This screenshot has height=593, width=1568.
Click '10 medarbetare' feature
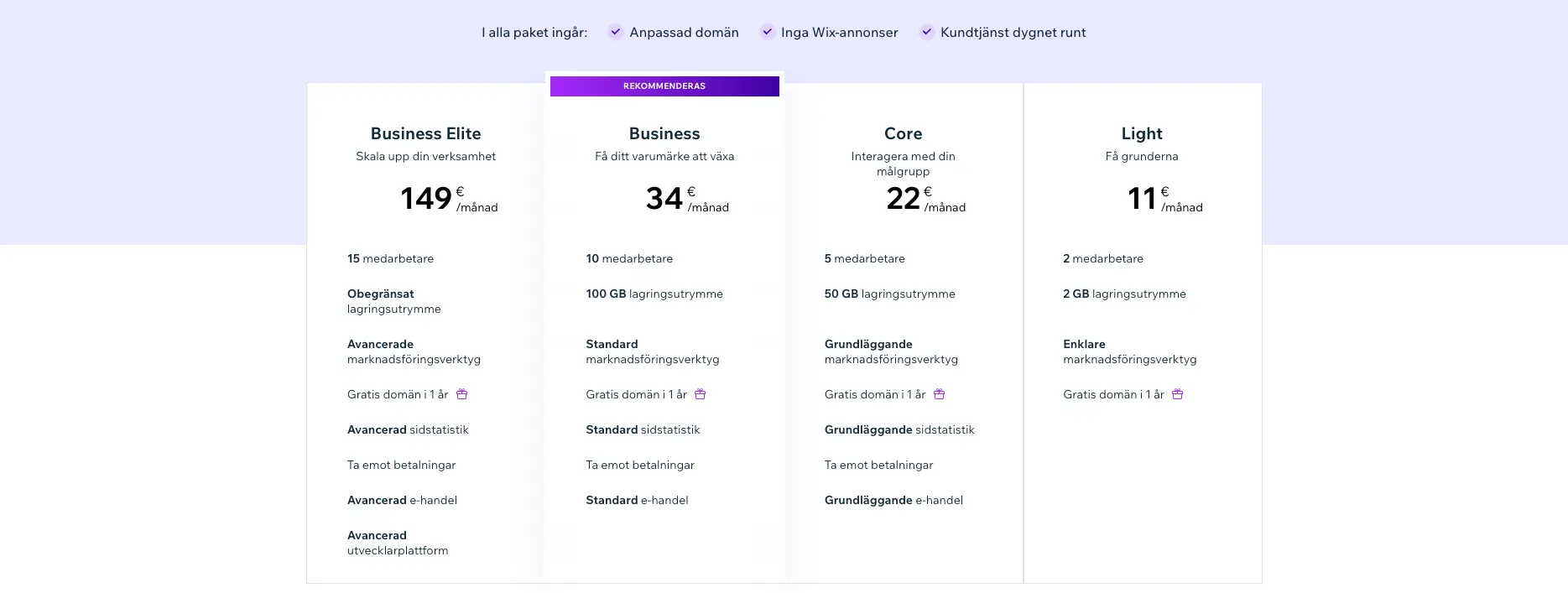coord(629,258)
